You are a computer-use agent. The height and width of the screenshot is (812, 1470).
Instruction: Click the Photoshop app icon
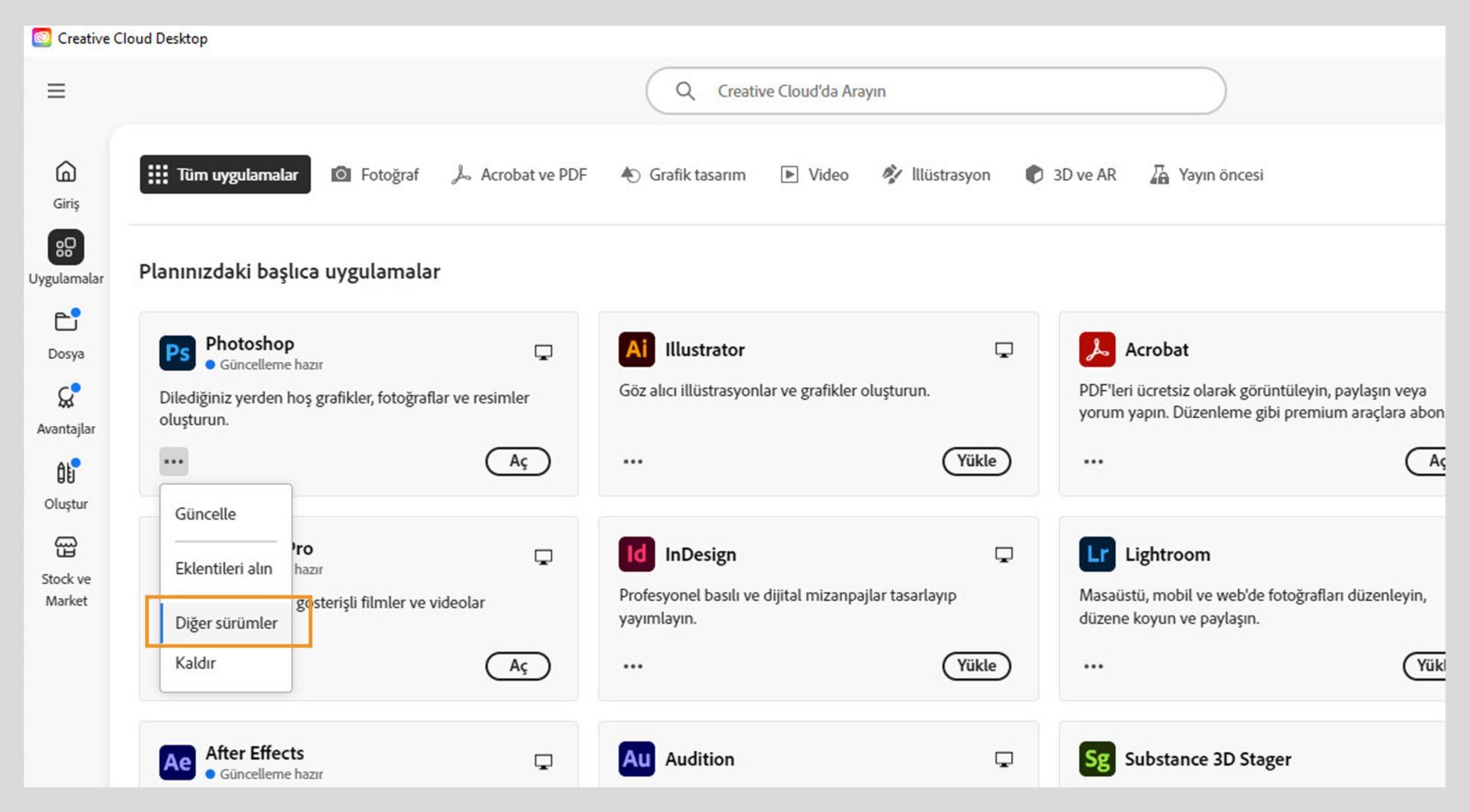click(x=177, y=353)
